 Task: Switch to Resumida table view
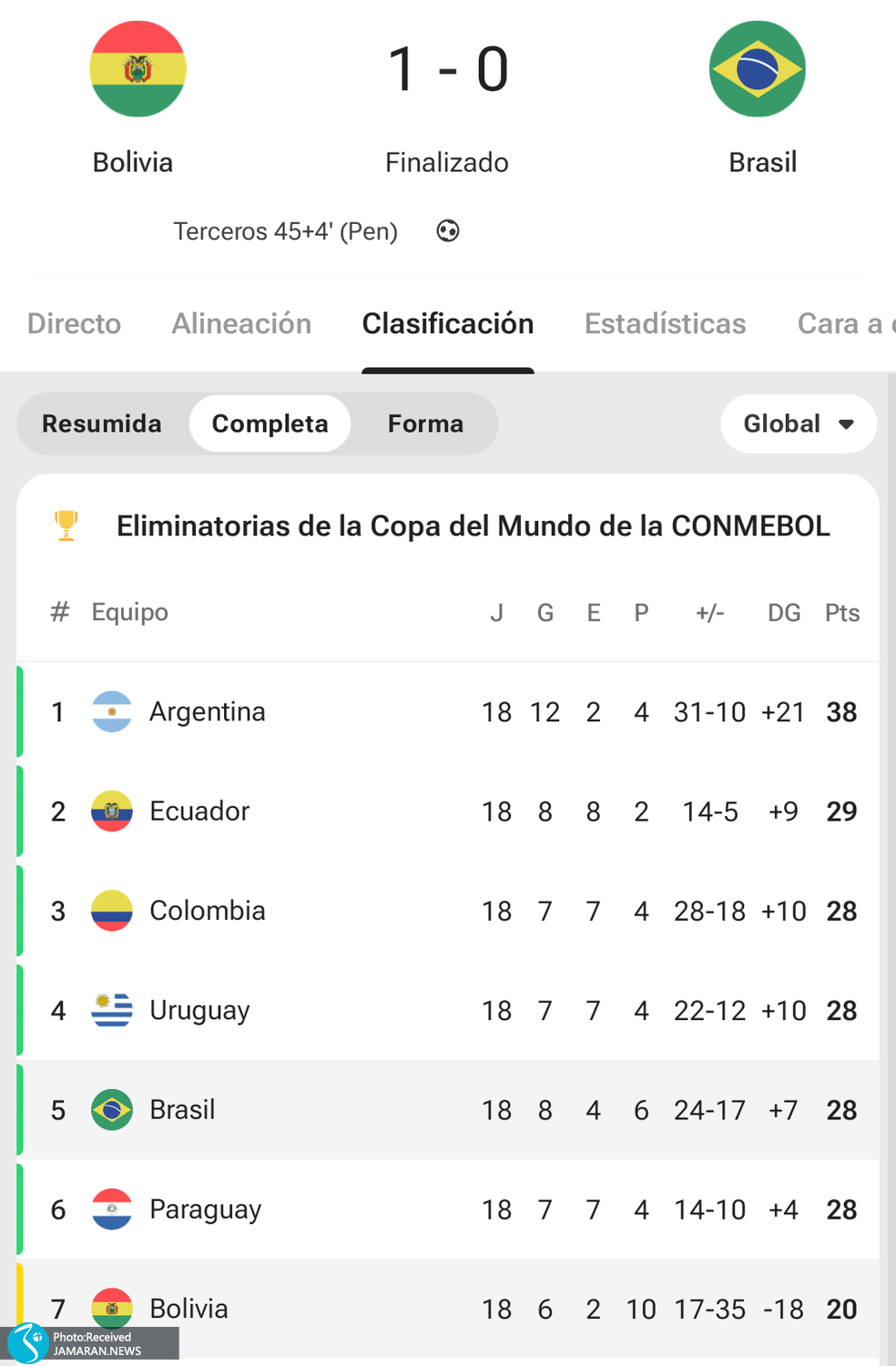point(102,423)
